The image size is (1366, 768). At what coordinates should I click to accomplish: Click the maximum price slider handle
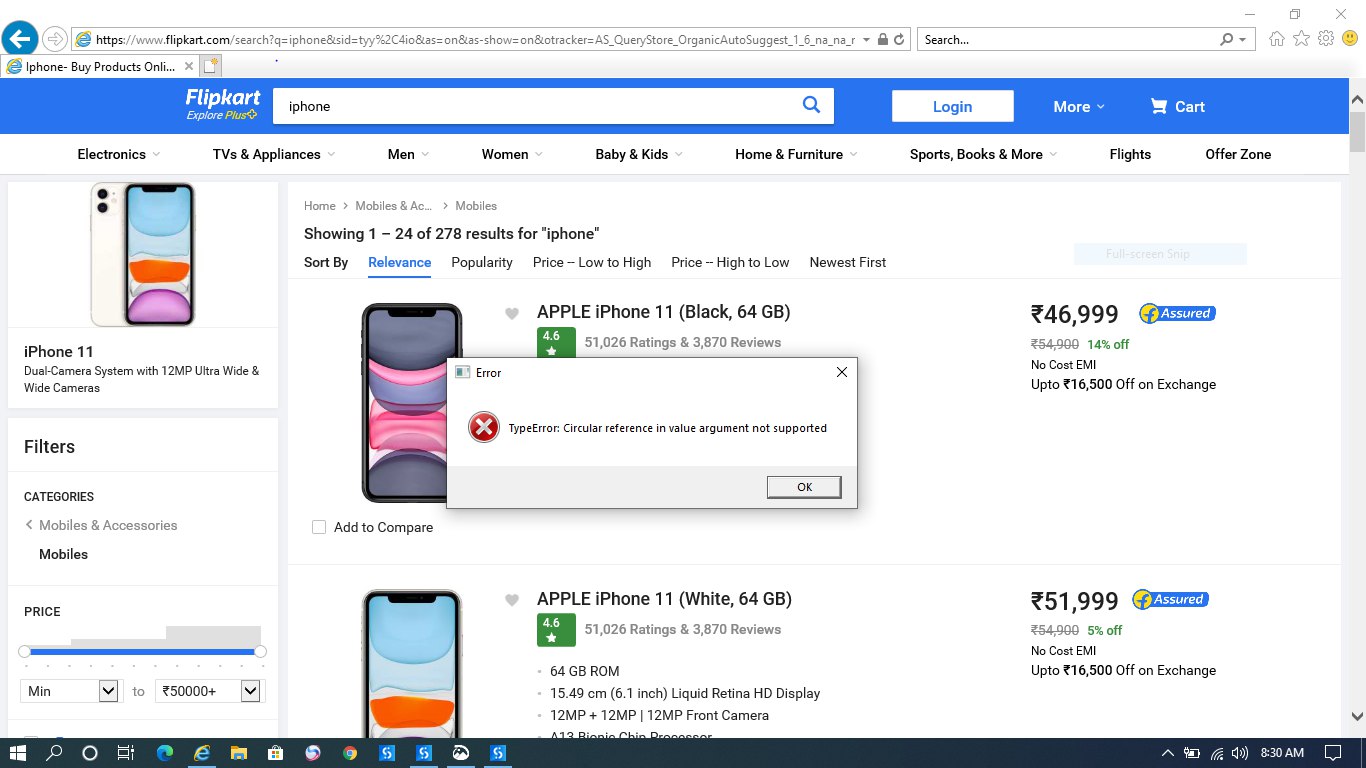point(261,651)
